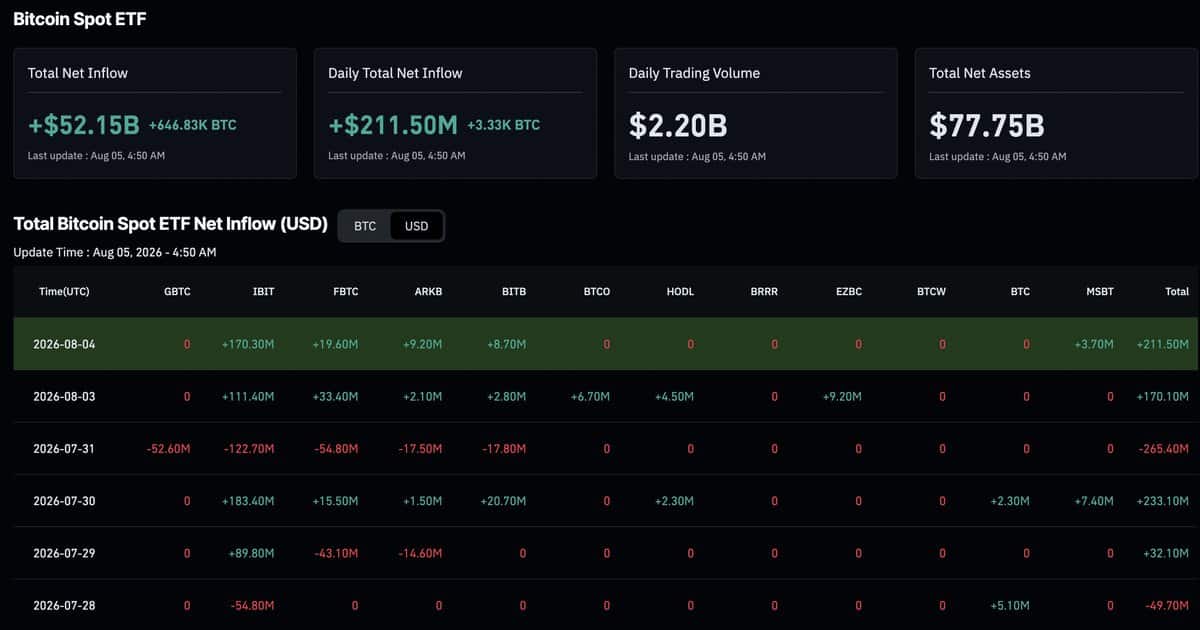Sort by the IBIT column header
The height and width of the screenshot is (630, 1200).
[264, 292]
